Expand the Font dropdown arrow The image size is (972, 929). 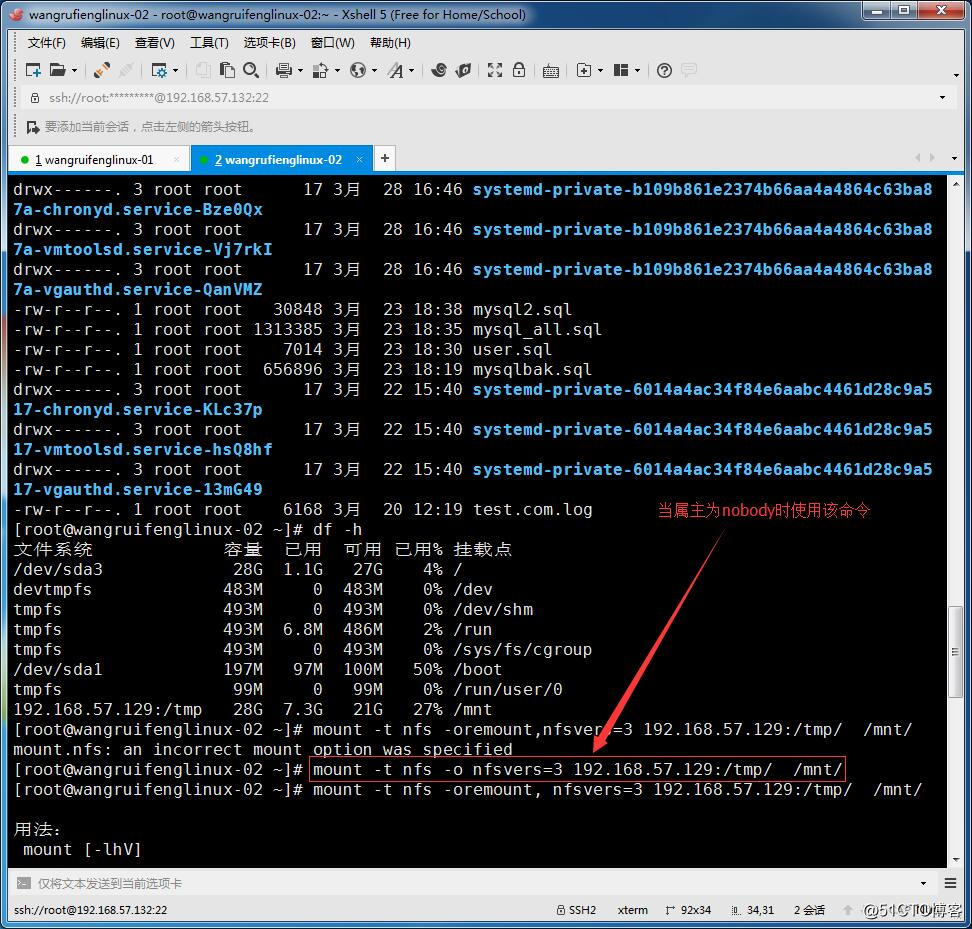coord(412,71)
